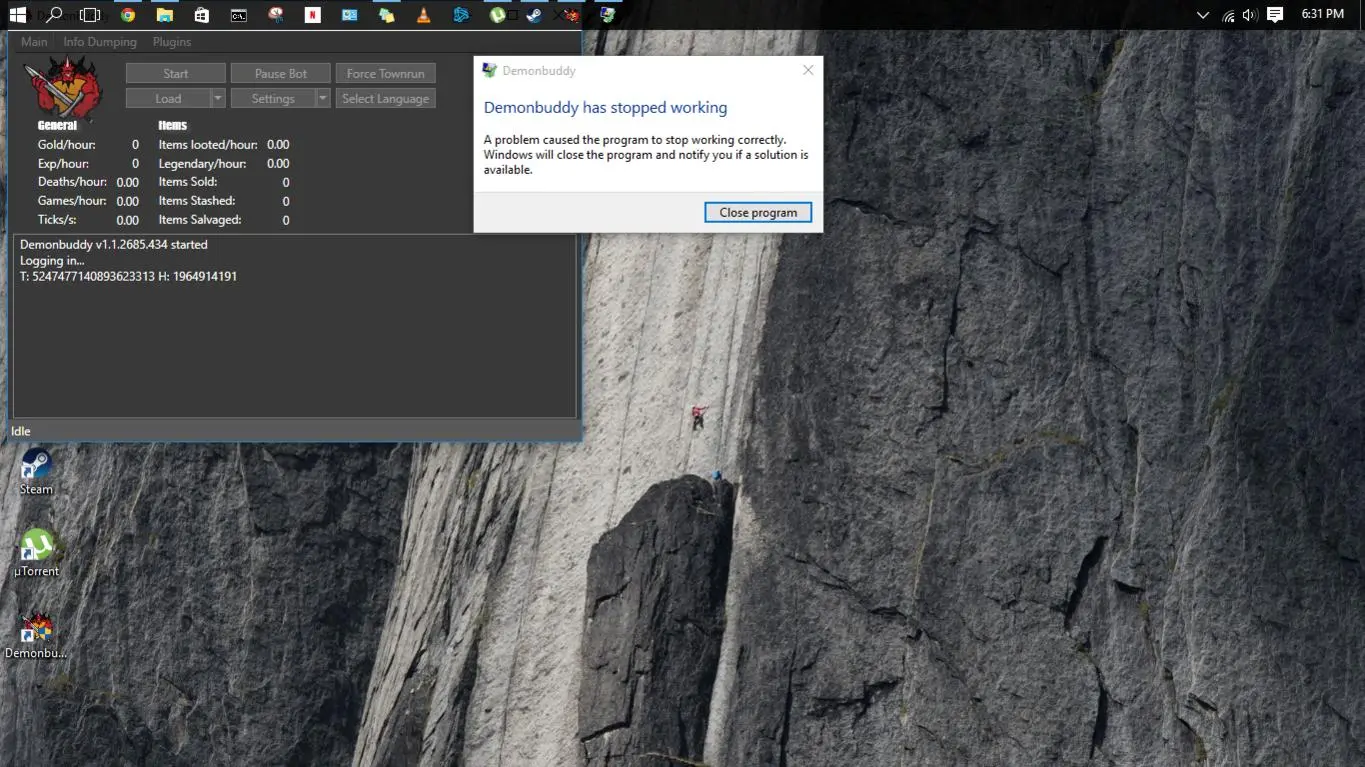Image resolution: width=1365 pixels, height=767 pixels.
Task: Click the 'Demonbuddy has stopped working' heading
Action: (x=605, y=108)
